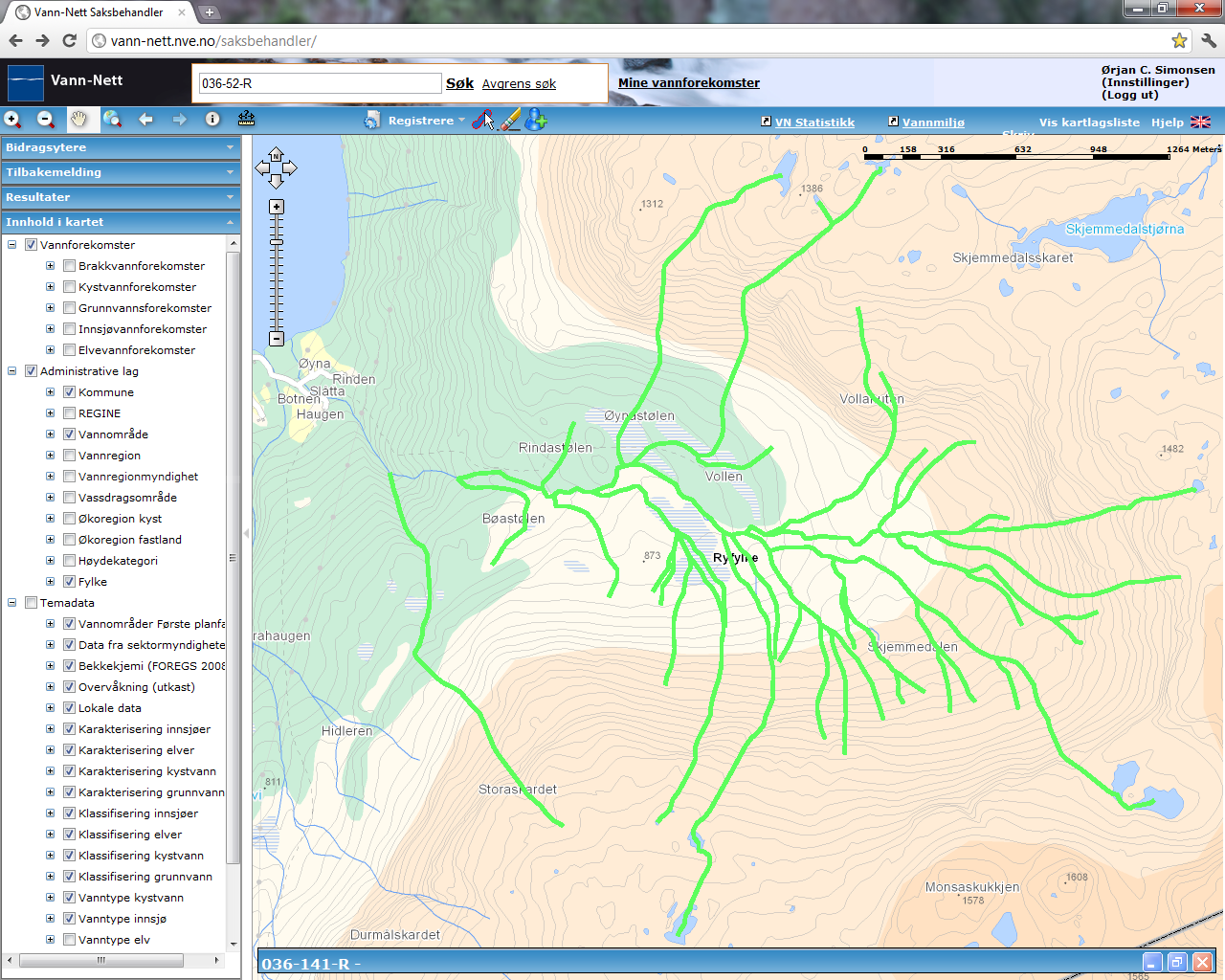Open the Registrere dropdown menu
This screenshot has width=1225, height=980.
click(x=426, y=121)
